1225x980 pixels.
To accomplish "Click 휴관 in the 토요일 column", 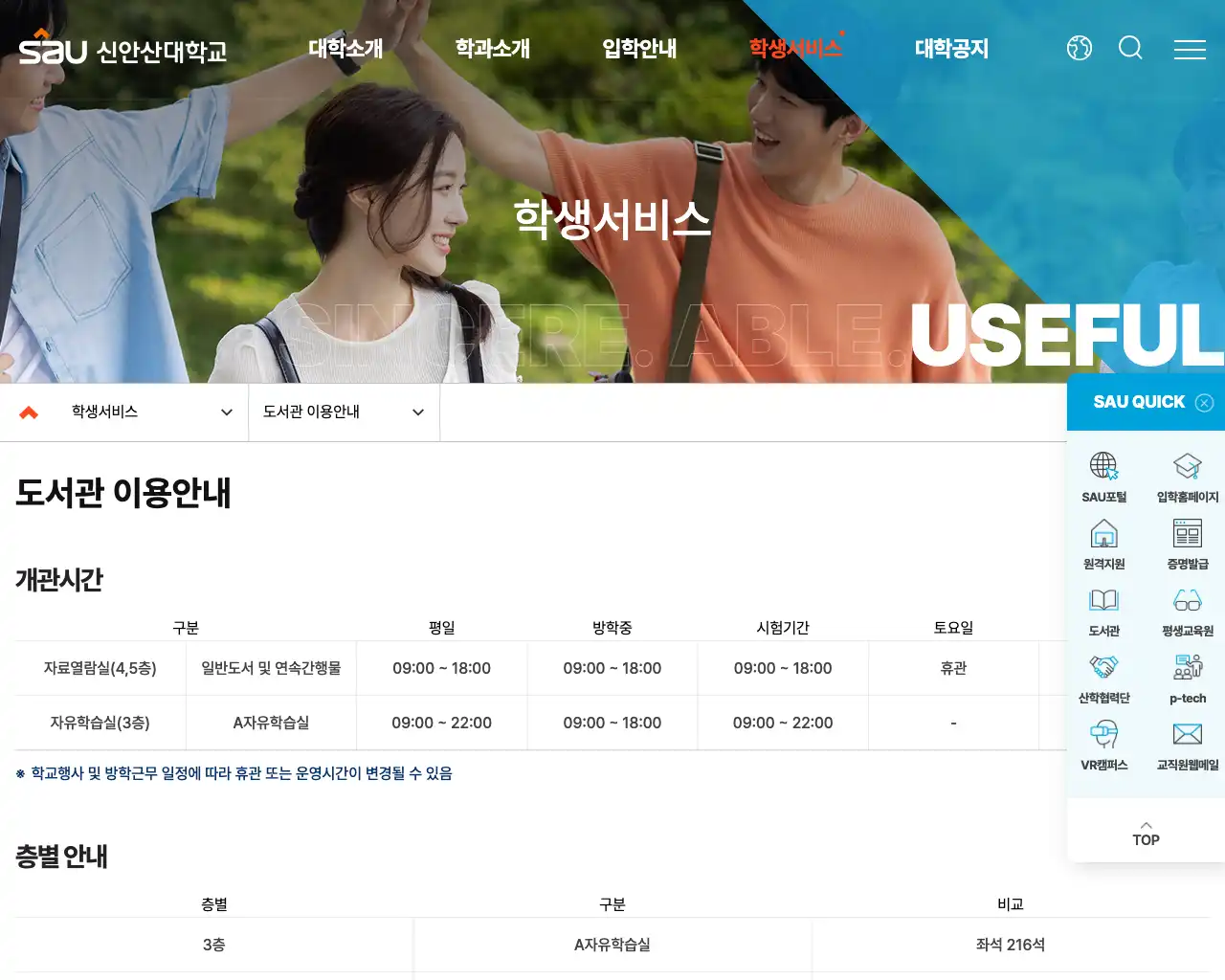I will point(953,668).
